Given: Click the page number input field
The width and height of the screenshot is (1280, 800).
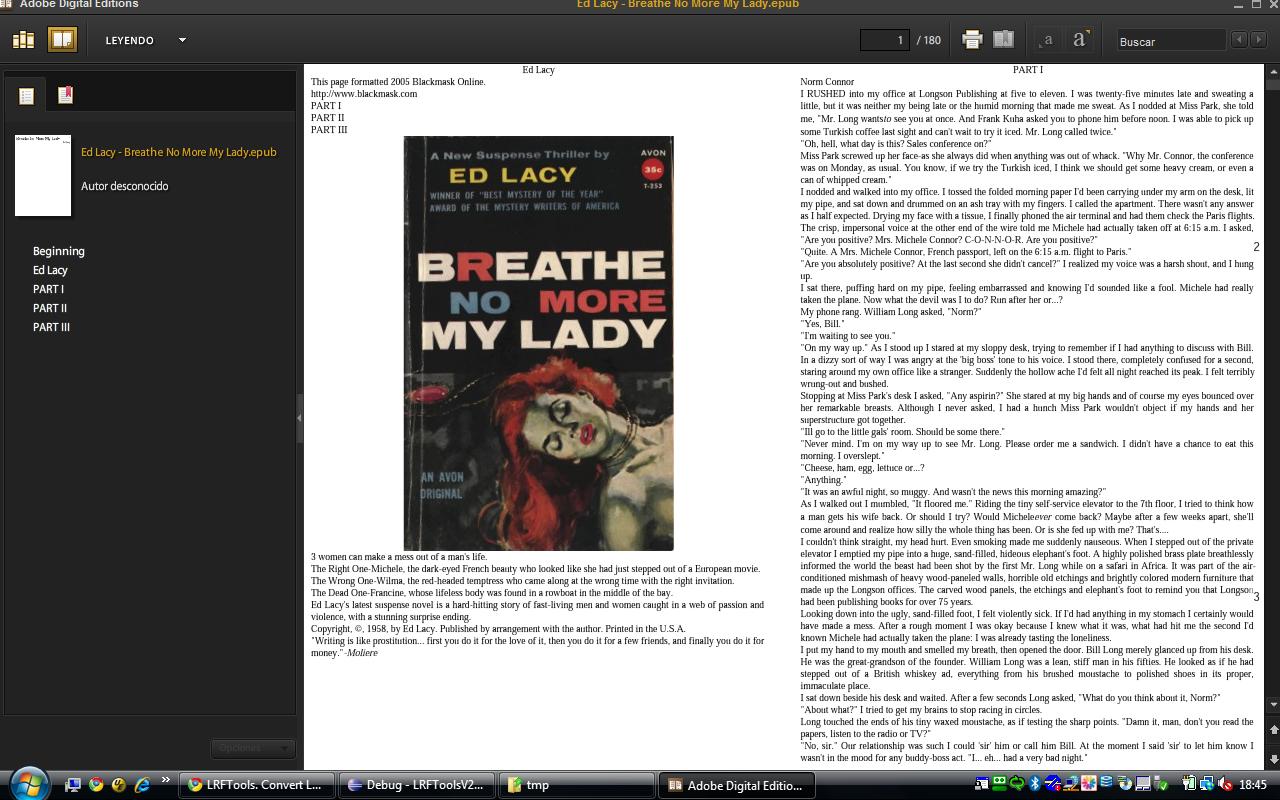Looking at the screenshot, I should tap(885, 40).
